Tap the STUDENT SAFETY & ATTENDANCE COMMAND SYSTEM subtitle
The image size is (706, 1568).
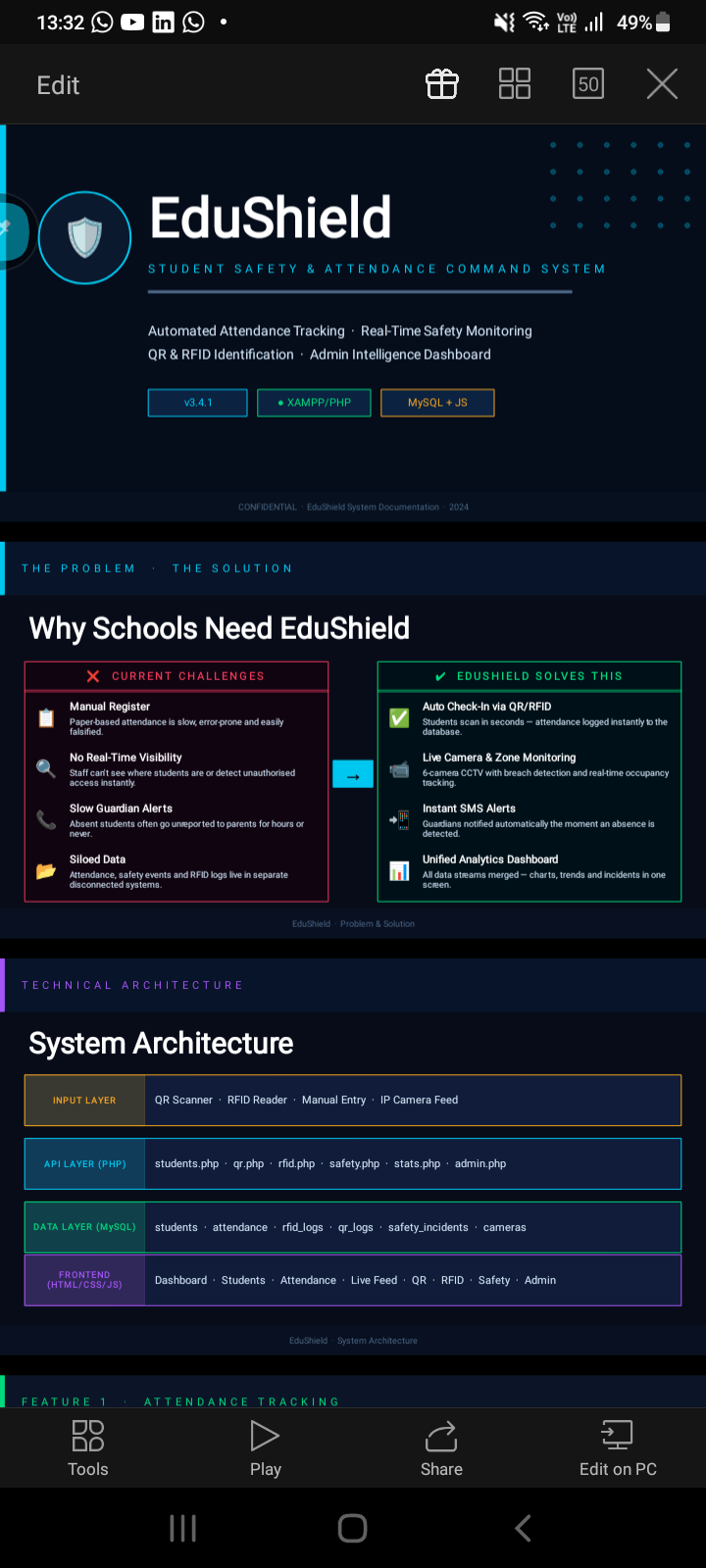pos(377,269)
